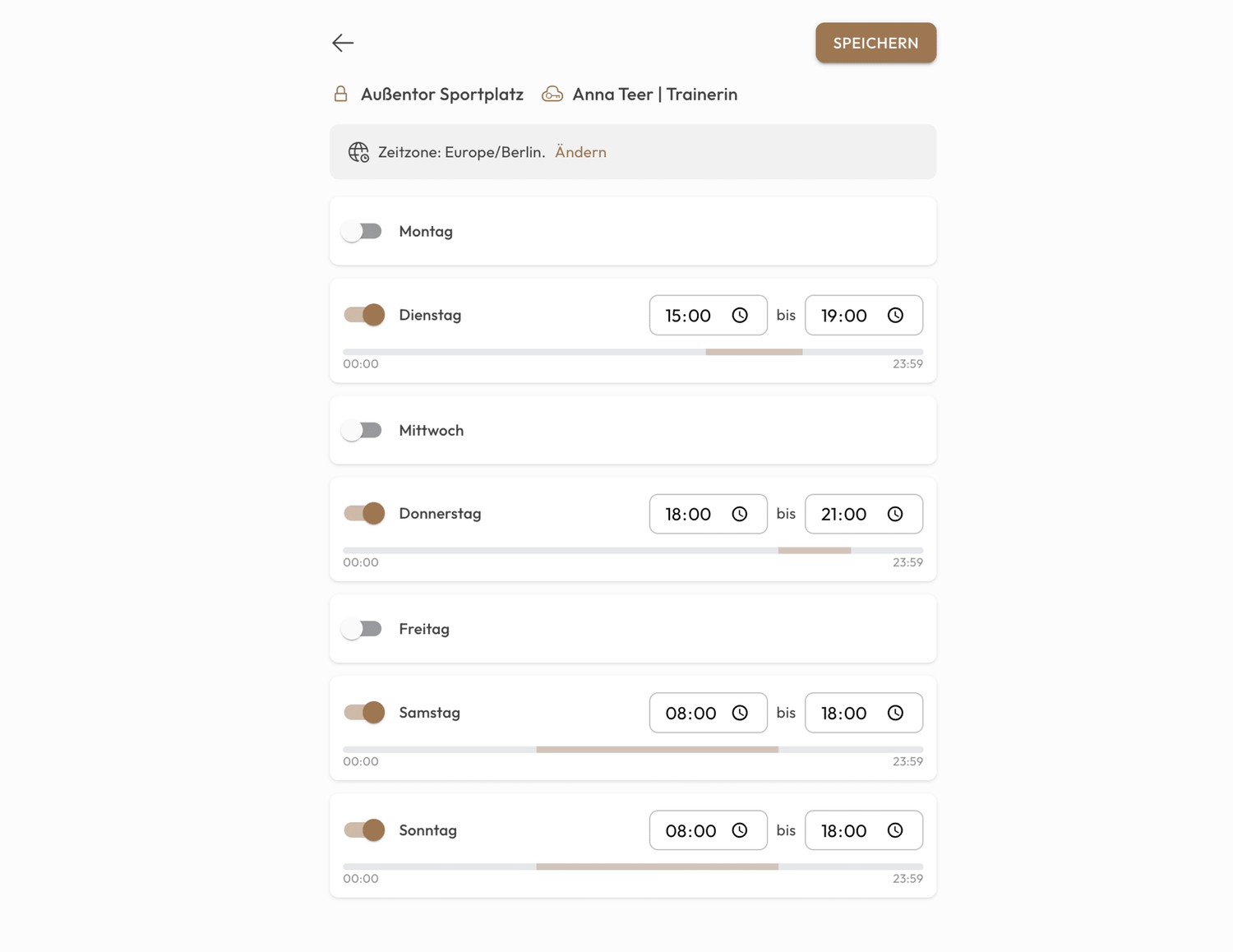Enable the Montag toggle
This screenshot has width=1233, height=952.
coord(363,232)
